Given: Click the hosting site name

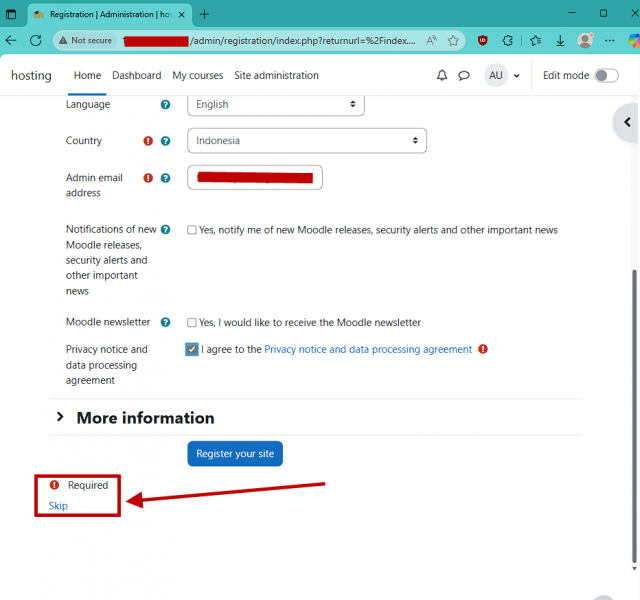Looking at the screenshot, I should tap(31, 76).
